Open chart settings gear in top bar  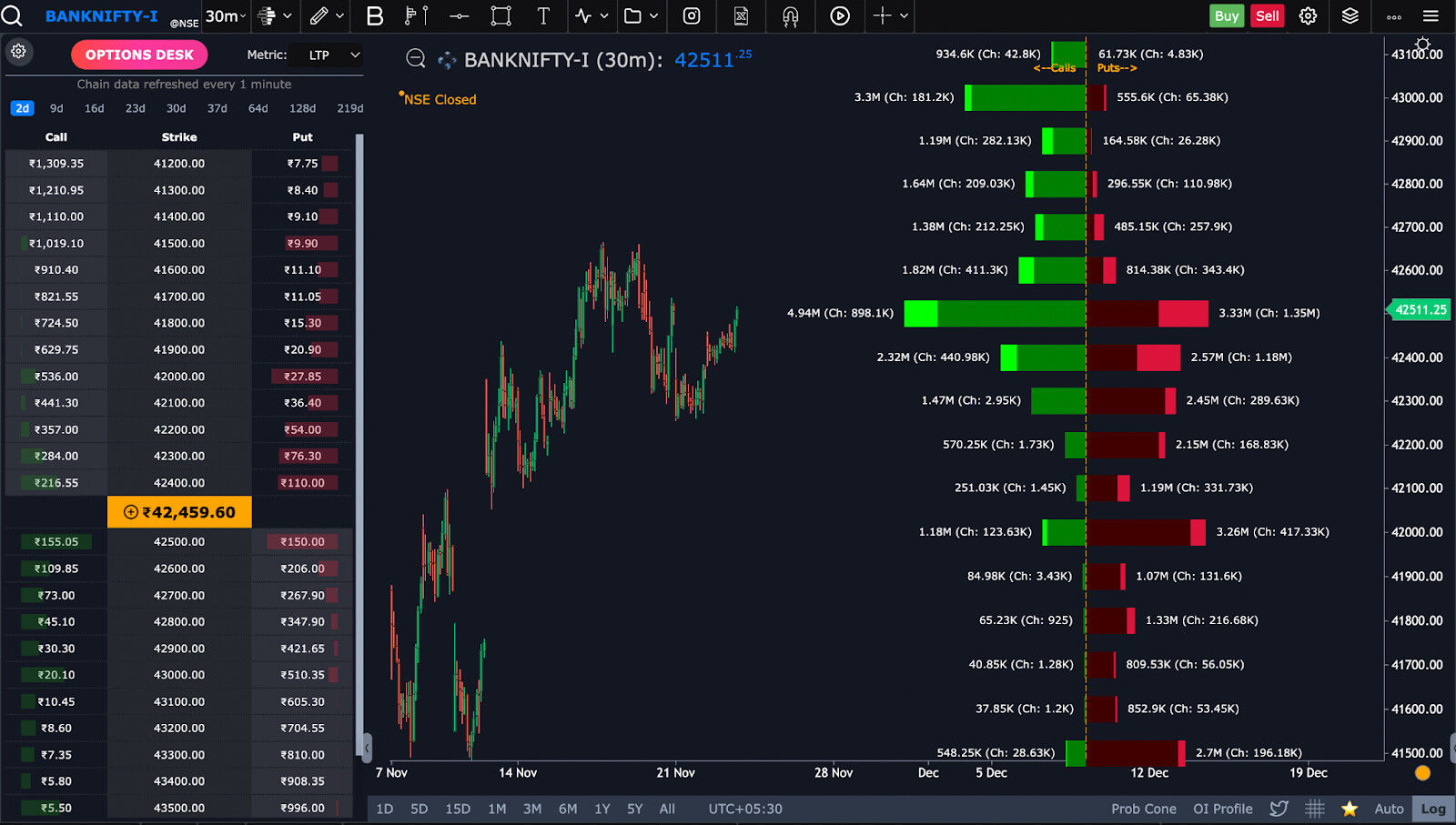1308,15
